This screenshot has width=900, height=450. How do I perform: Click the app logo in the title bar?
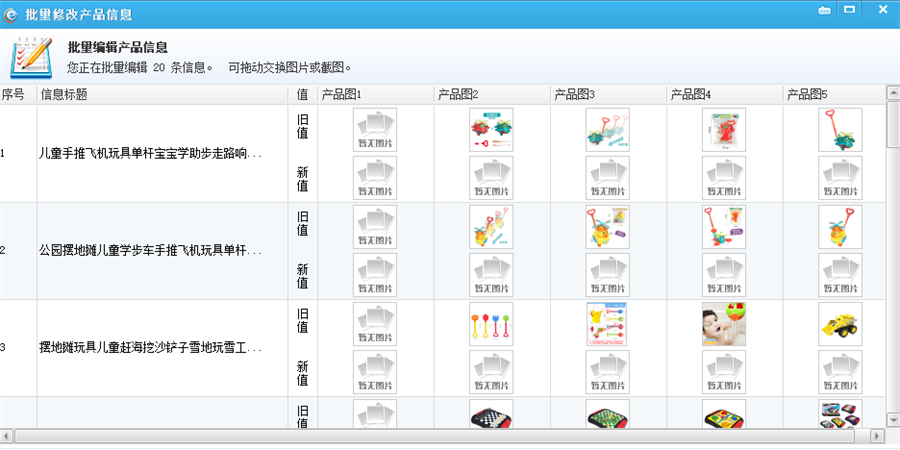(x=11, y=14)
